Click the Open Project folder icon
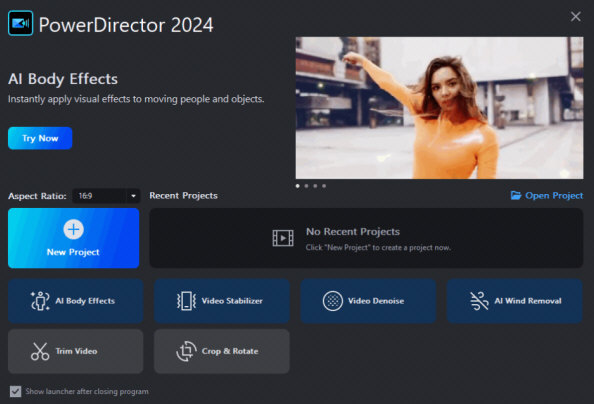Viewport: 594px width, 404px height. click(516, 196)
